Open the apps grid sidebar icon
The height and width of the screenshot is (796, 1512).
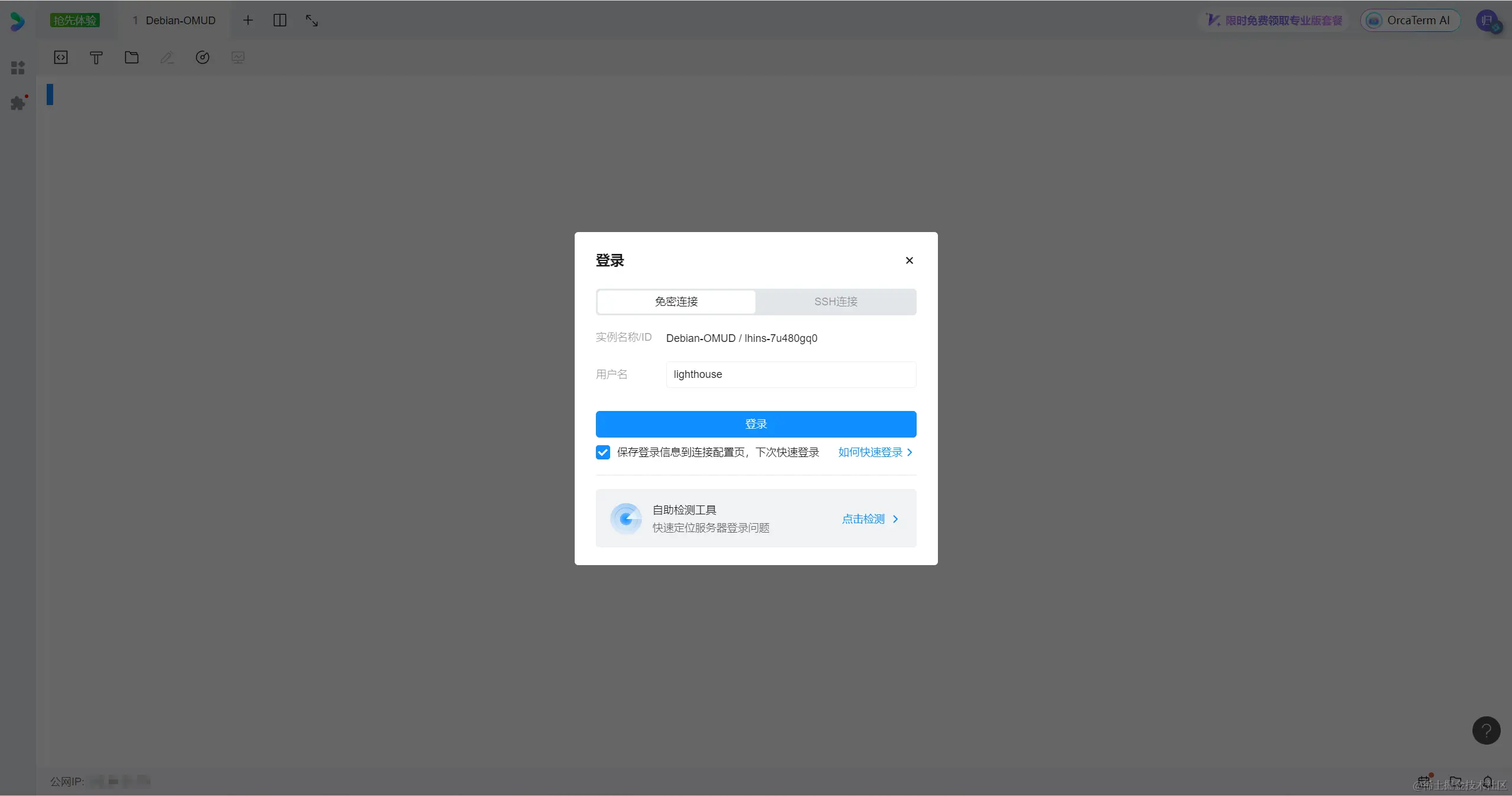click(18, 68)
